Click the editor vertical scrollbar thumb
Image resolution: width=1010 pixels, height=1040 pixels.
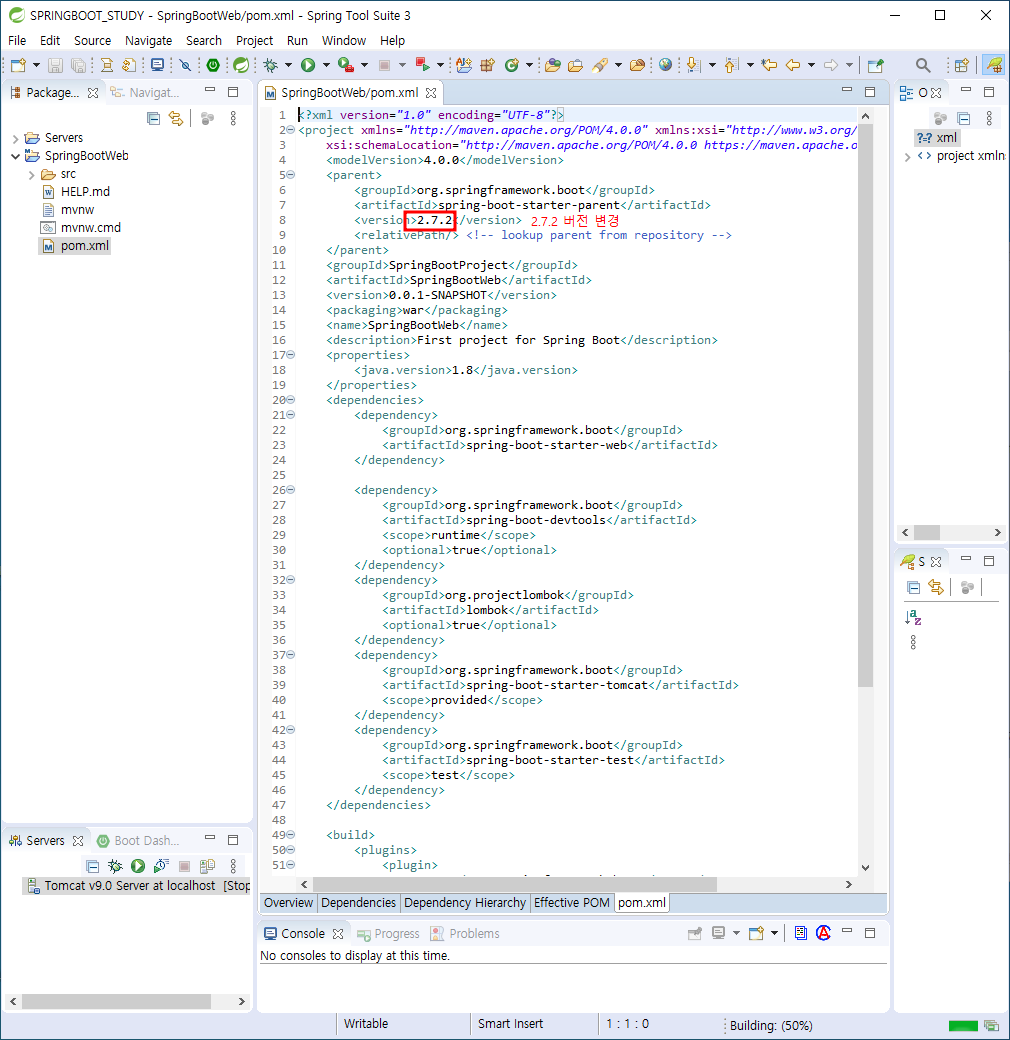coord(865,406)
